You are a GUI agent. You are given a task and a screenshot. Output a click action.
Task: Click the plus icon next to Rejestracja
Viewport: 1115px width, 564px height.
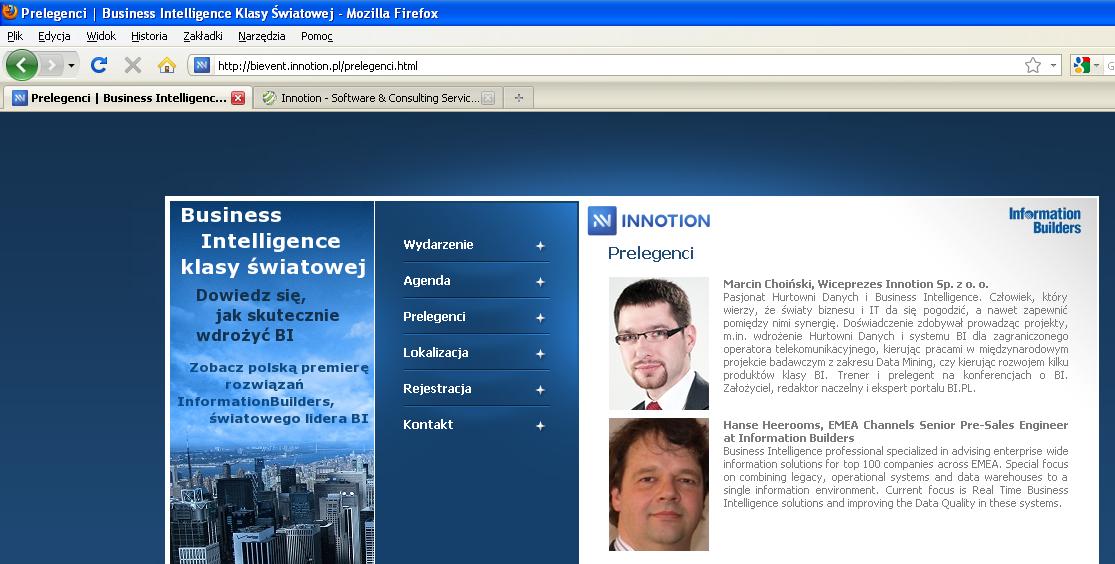[540, 390]
